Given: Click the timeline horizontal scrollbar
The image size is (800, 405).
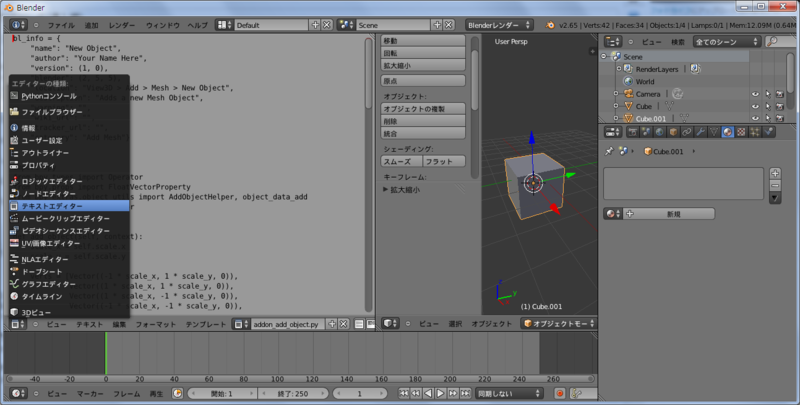Looking at the screenshot, I should coord(299,379).
